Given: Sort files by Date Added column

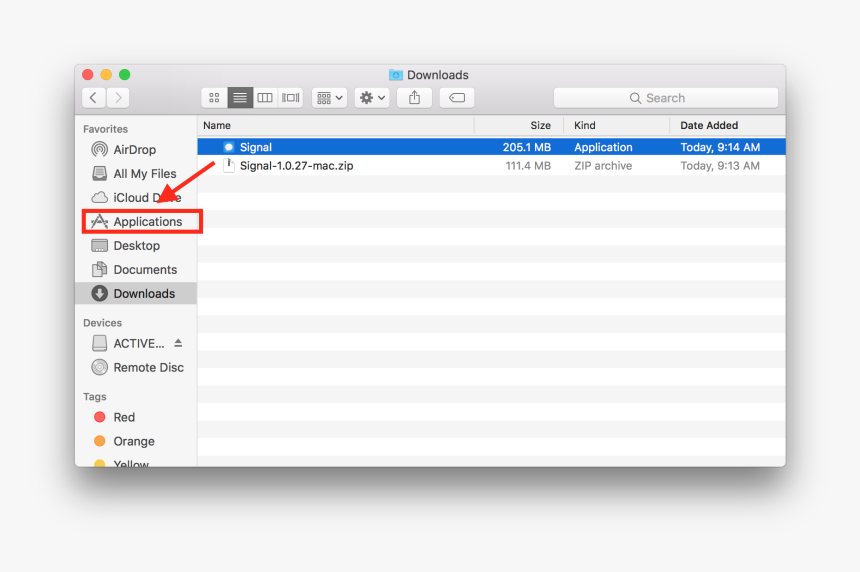Looking at the screenshot, I should coord(727,126).
